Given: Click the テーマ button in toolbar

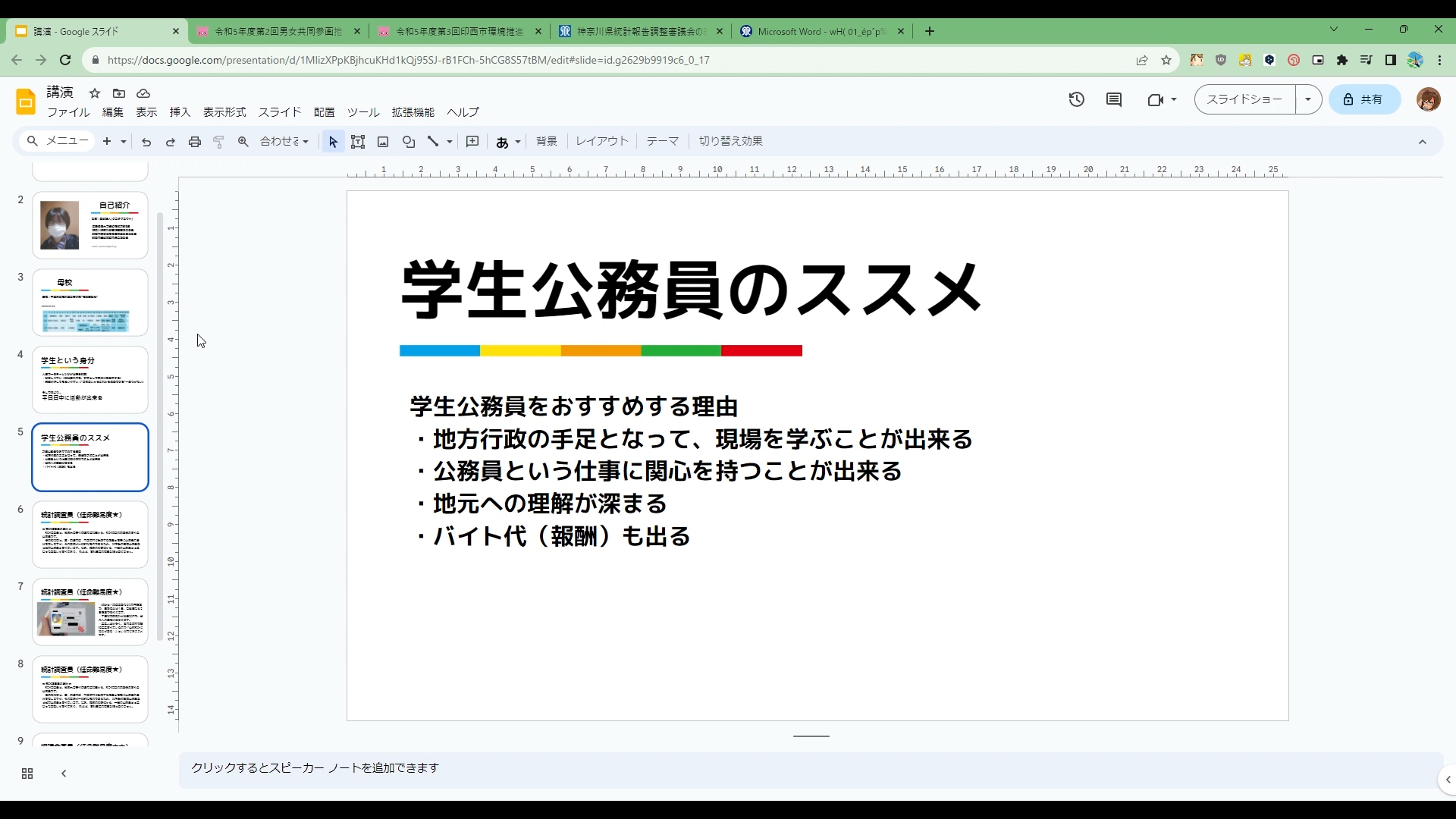Looking at the screenshot, I should (x=663, y=141).
